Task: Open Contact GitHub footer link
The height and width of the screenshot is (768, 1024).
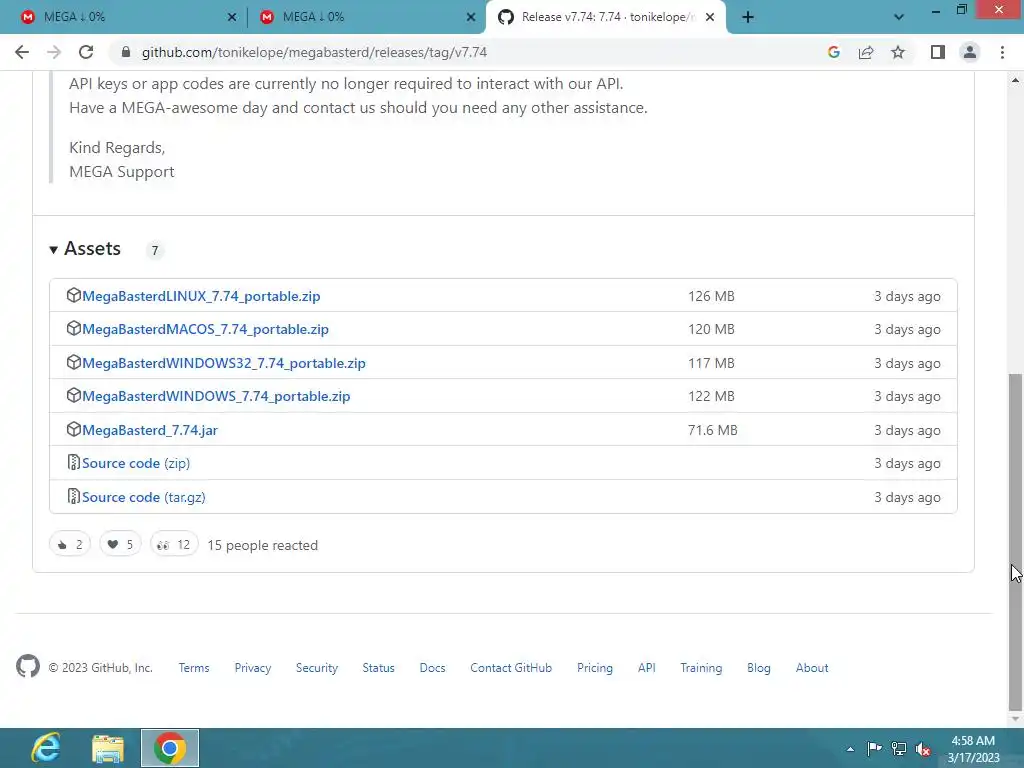Action: pos(511,668)
